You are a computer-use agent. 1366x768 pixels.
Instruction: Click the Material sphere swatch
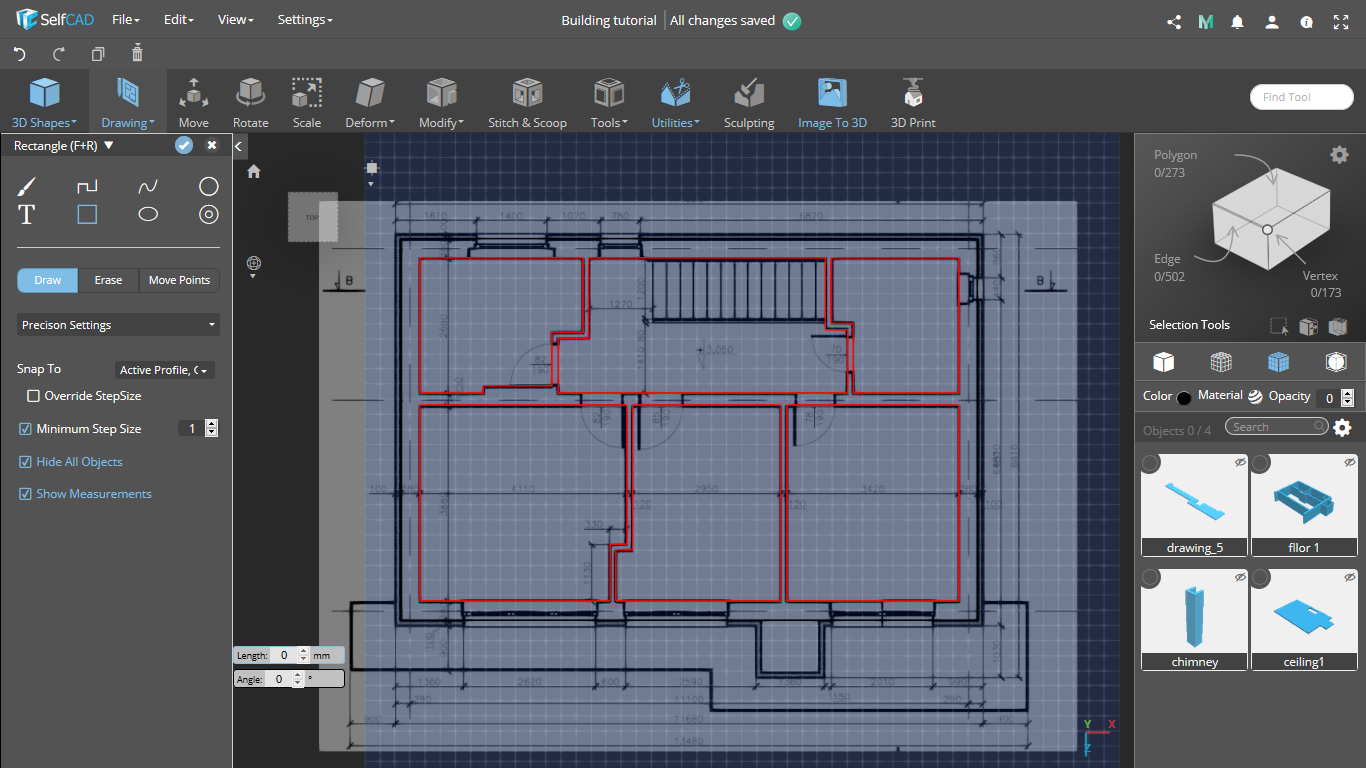click(x=1255, y=396)
